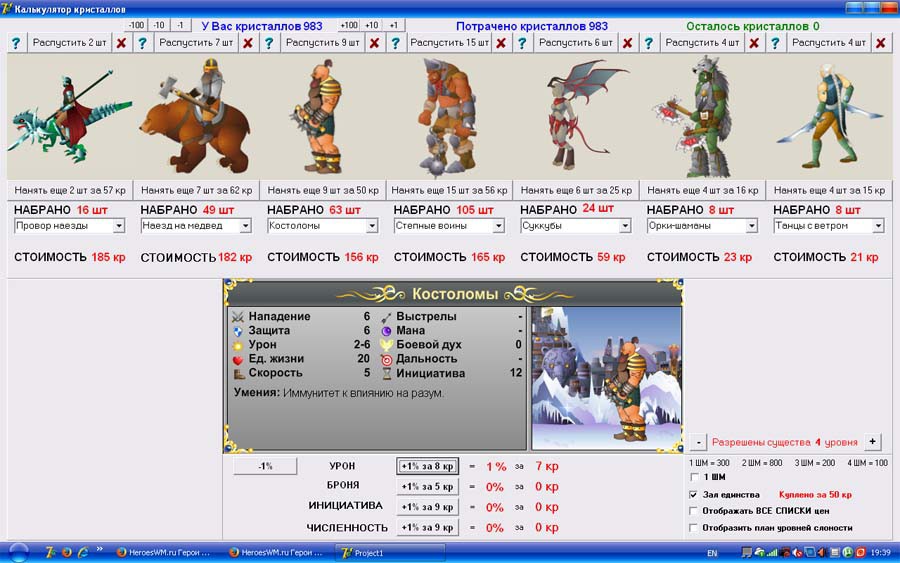Screen dimensions: 900x563
Task: Decrease allowed creature level with minus button
Action: click(x=698, y=442)
